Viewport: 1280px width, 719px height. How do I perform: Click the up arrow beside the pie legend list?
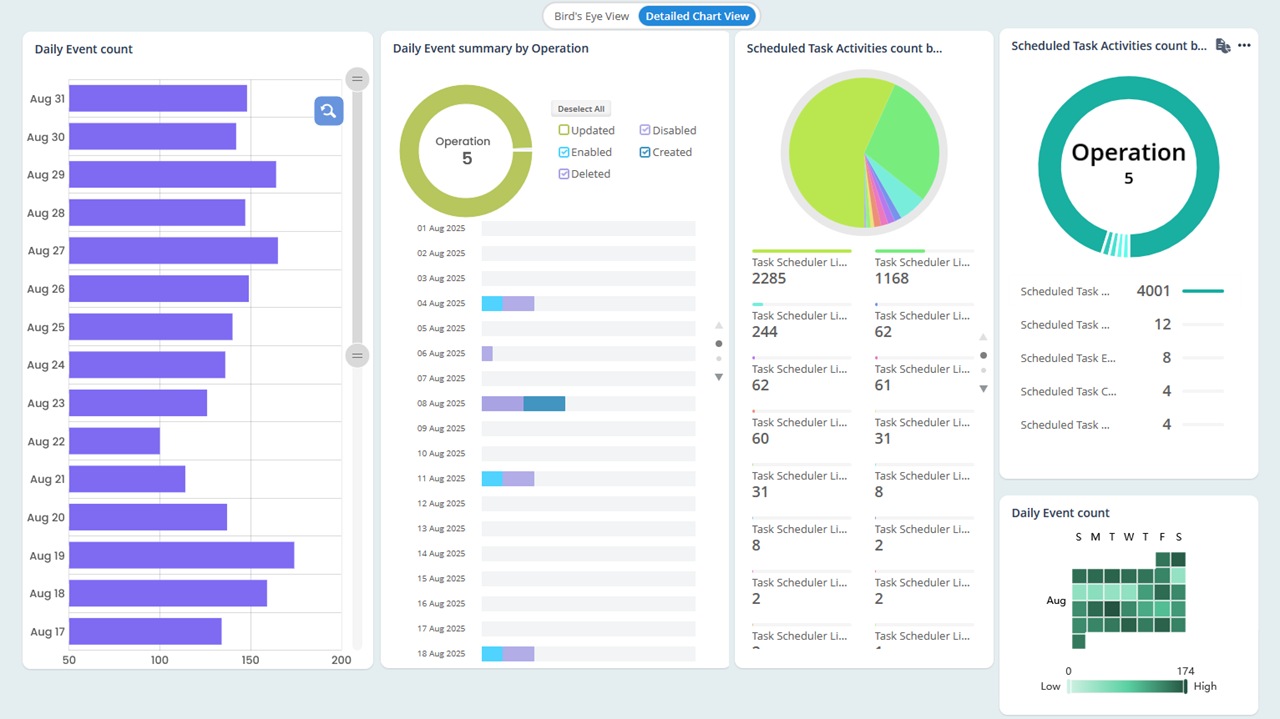983,337
